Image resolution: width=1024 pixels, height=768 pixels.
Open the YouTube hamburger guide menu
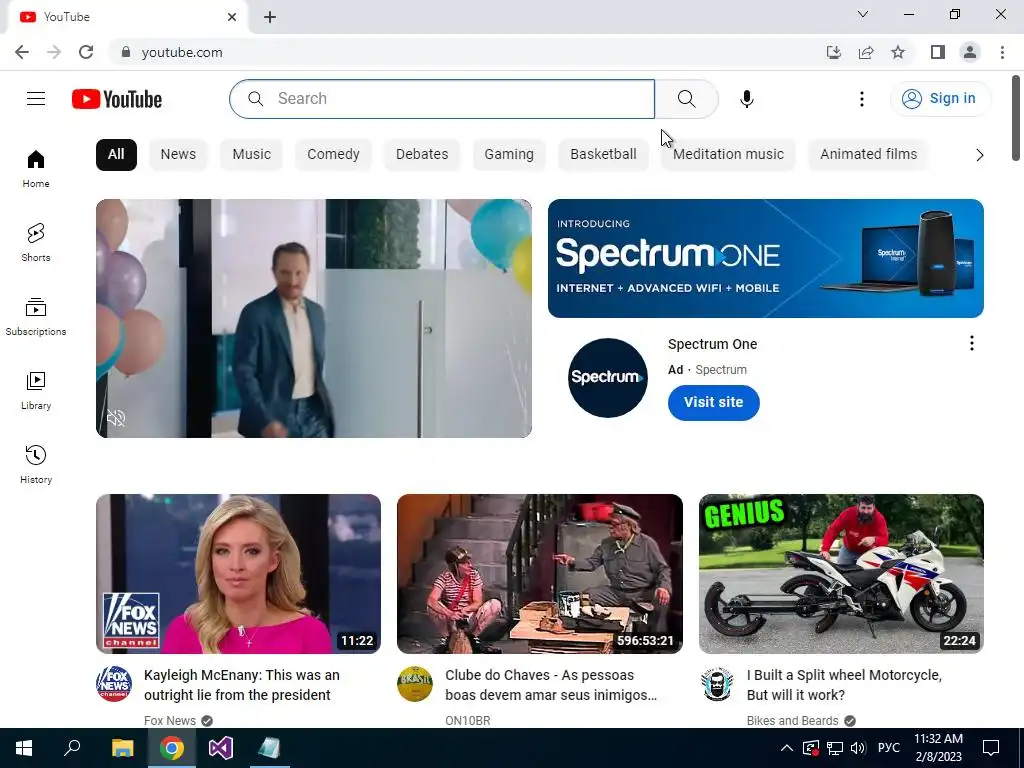(36, 99)
